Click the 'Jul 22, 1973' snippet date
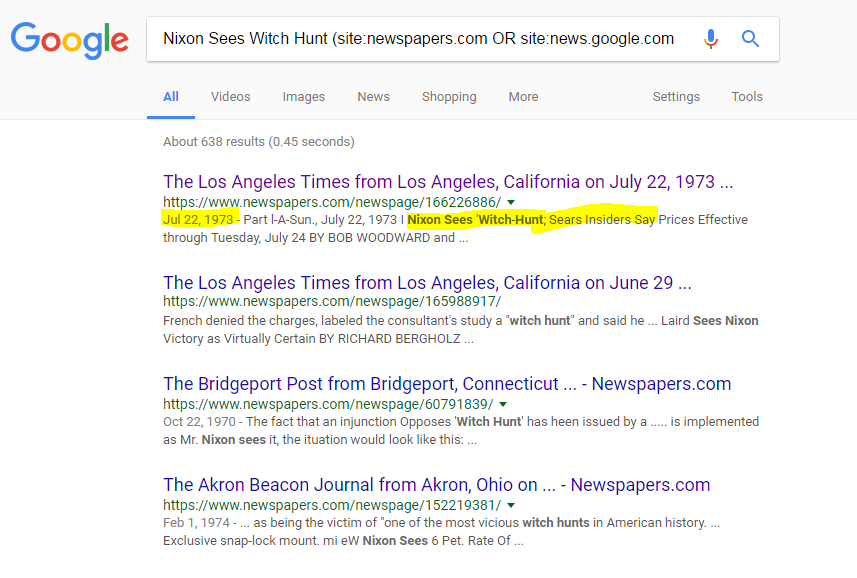 point(198,220)
